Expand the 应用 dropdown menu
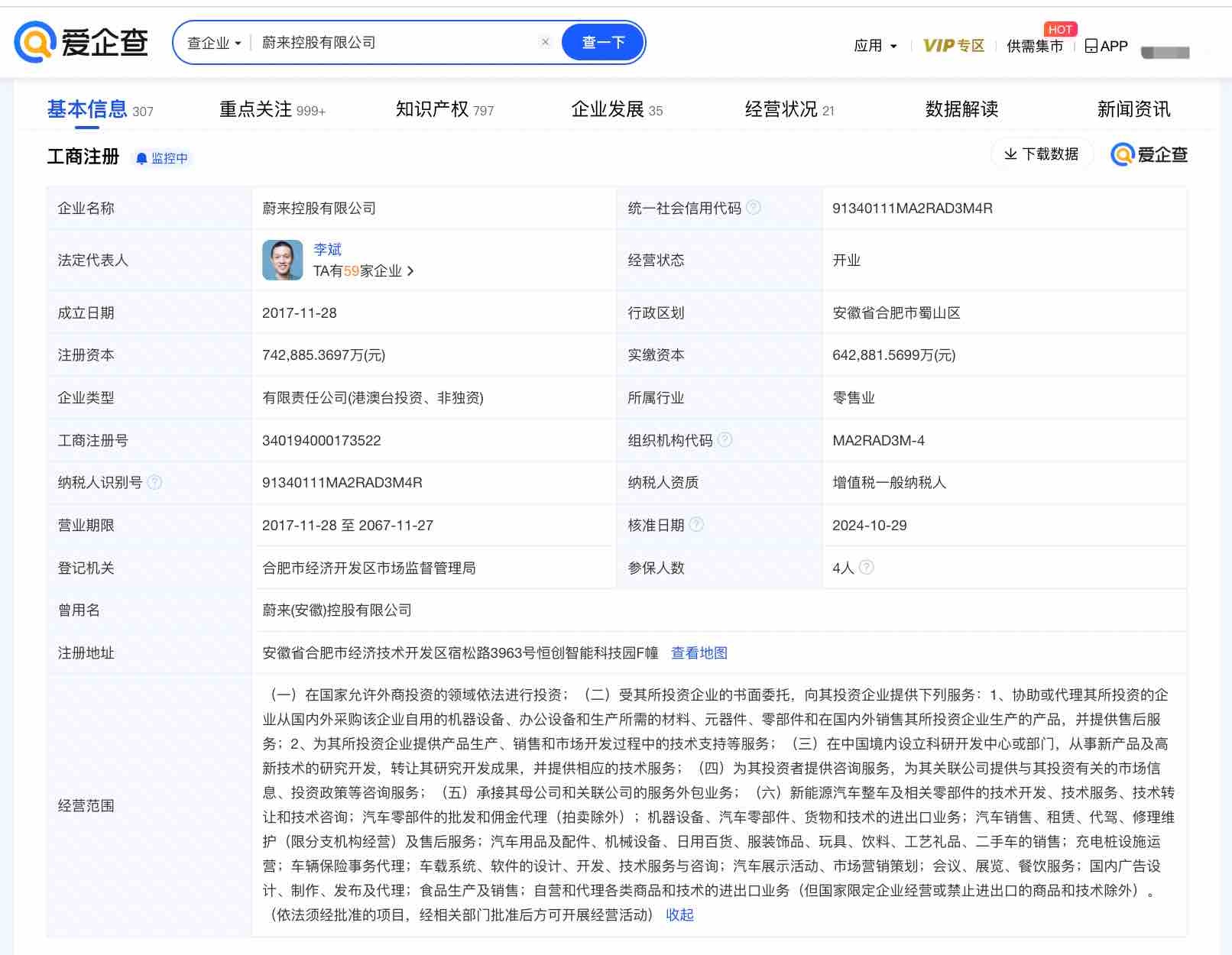Viewport: 1232px width, 955px height. pyautogui.click(x=875, y=46)
